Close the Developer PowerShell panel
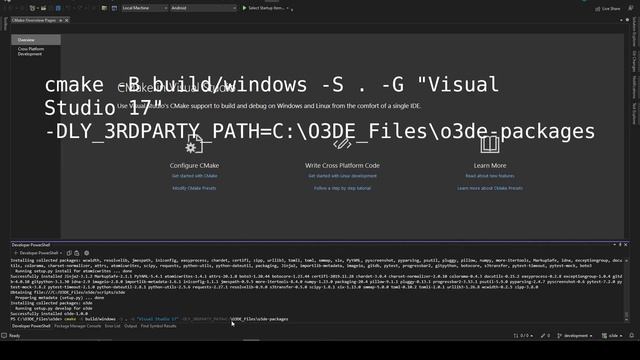The image size is (640, 360). point(626,244)
